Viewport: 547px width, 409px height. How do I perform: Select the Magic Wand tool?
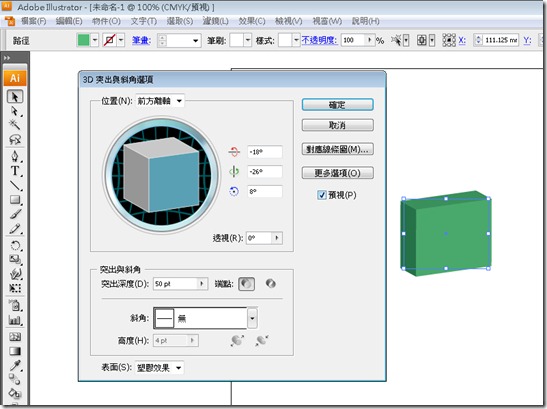point(15,125)
